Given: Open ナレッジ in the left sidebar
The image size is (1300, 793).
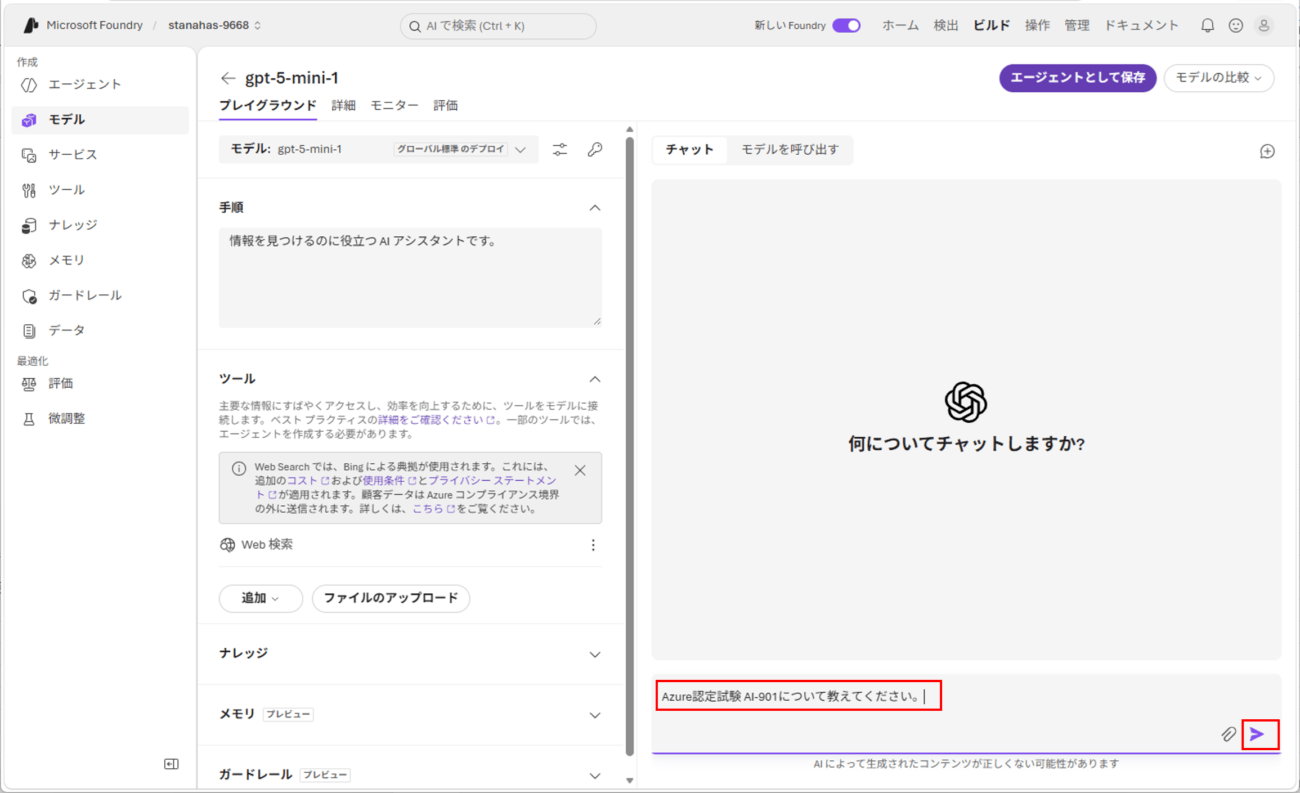Looking at the screenshot, I should [100, 225].
